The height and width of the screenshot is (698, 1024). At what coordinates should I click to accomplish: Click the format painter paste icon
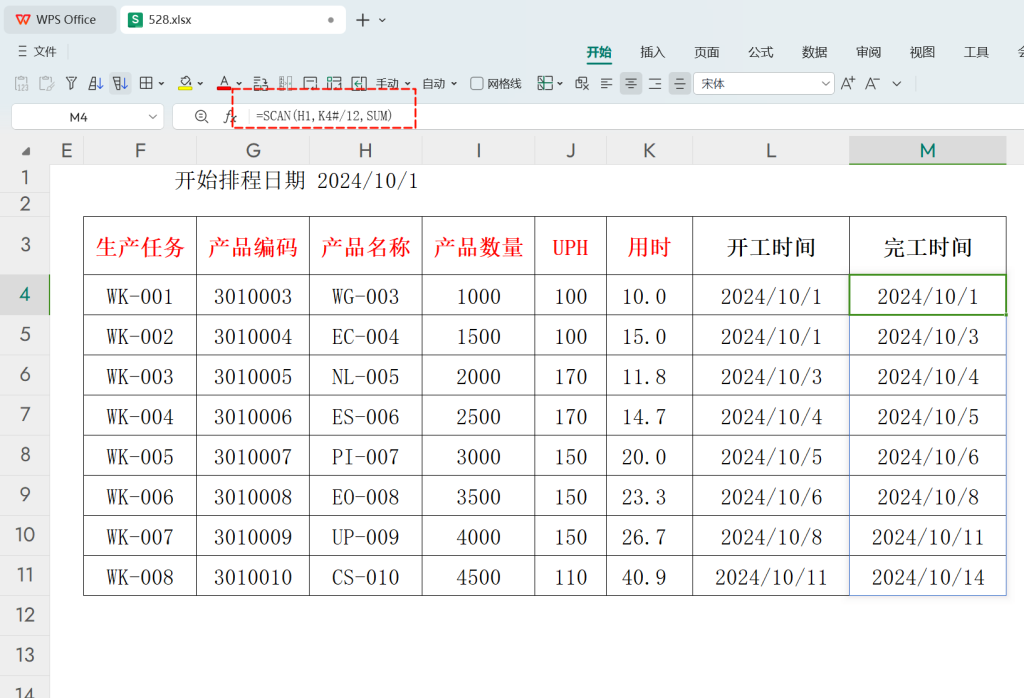(46, 84)
